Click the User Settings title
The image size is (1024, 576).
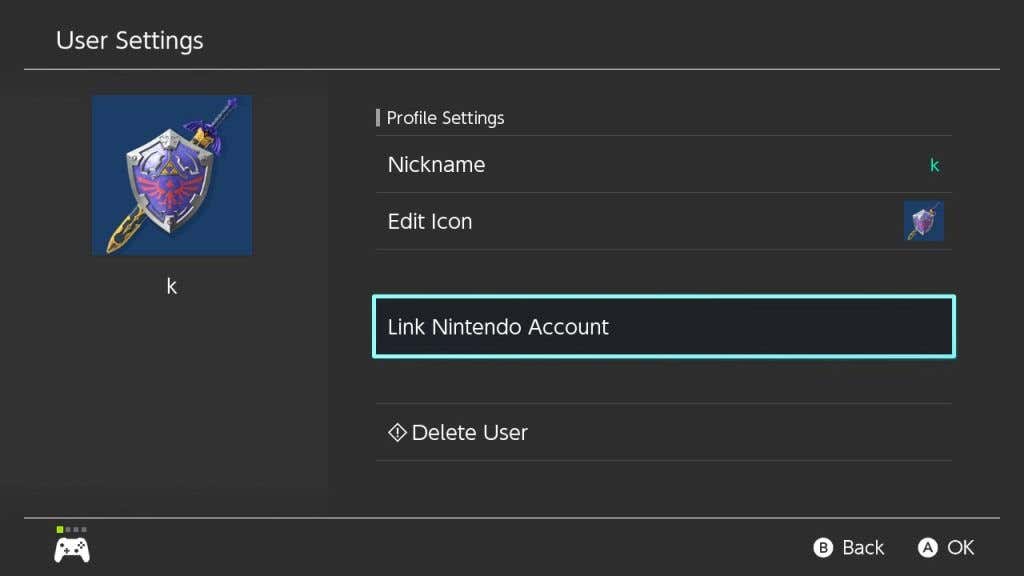pos(129,40)
